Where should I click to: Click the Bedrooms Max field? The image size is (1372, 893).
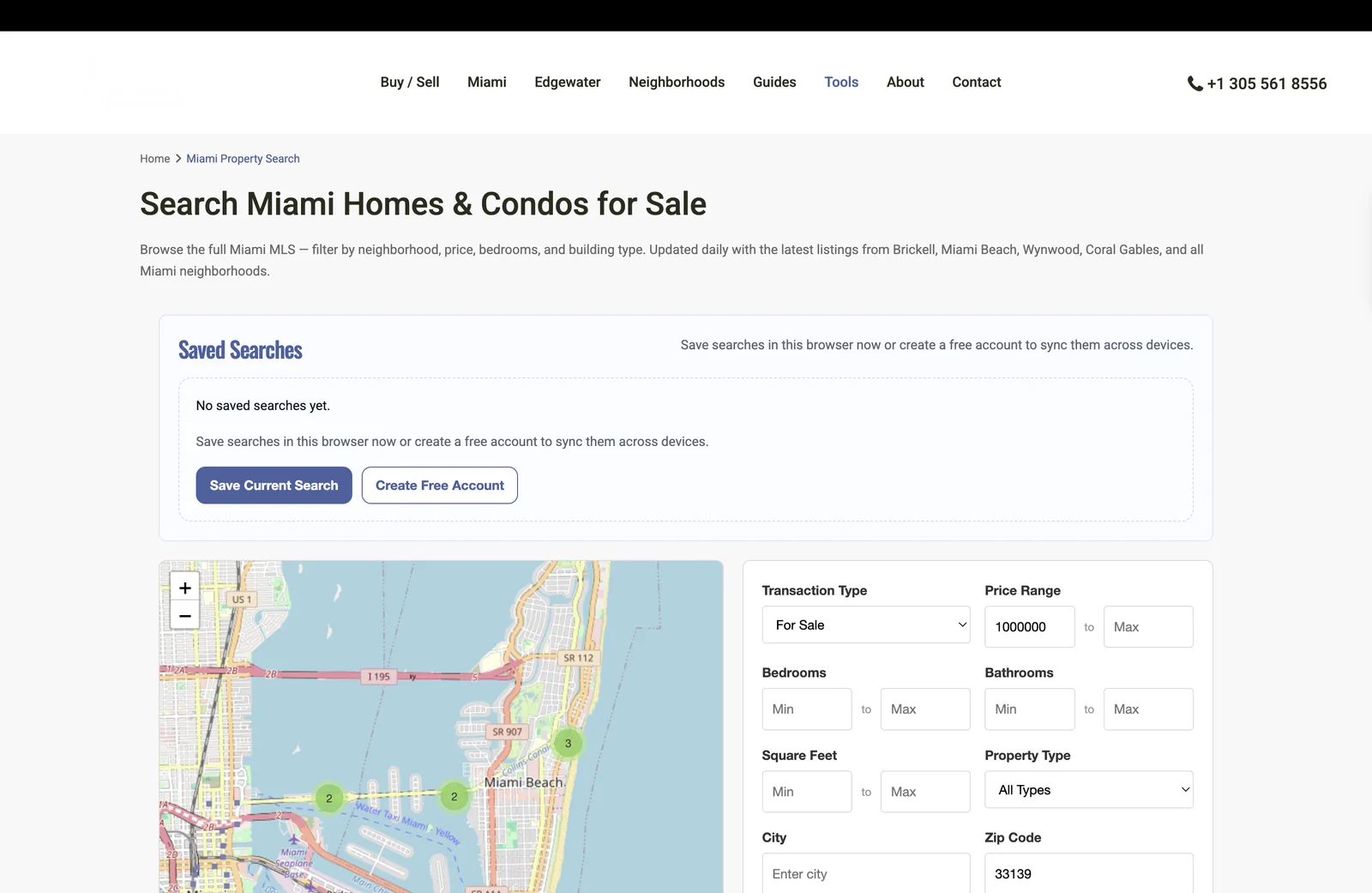click(x=925, y=709)
